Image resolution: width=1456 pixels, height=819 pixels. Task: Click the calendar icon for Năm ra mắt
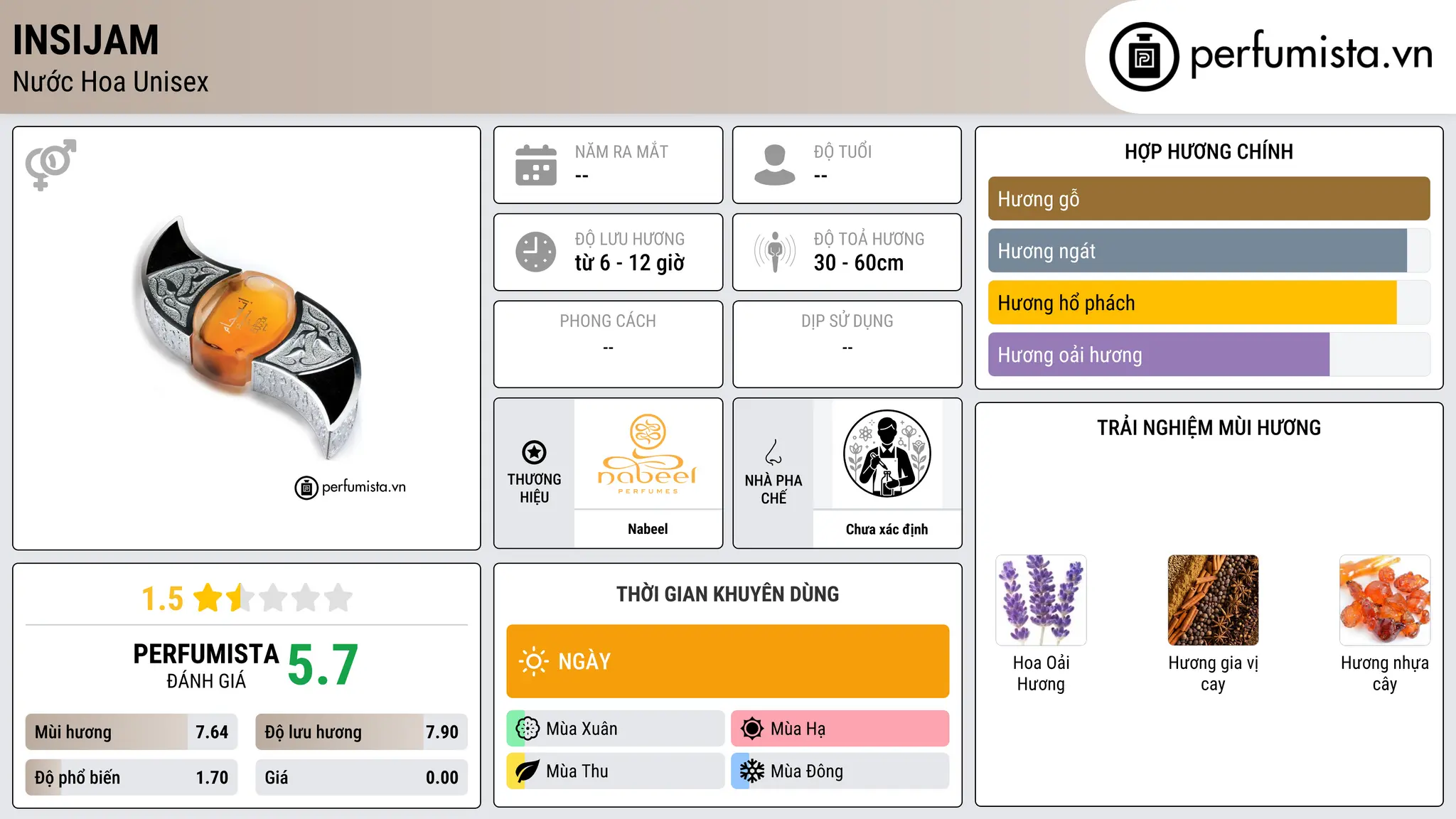[x=536, y=165]
